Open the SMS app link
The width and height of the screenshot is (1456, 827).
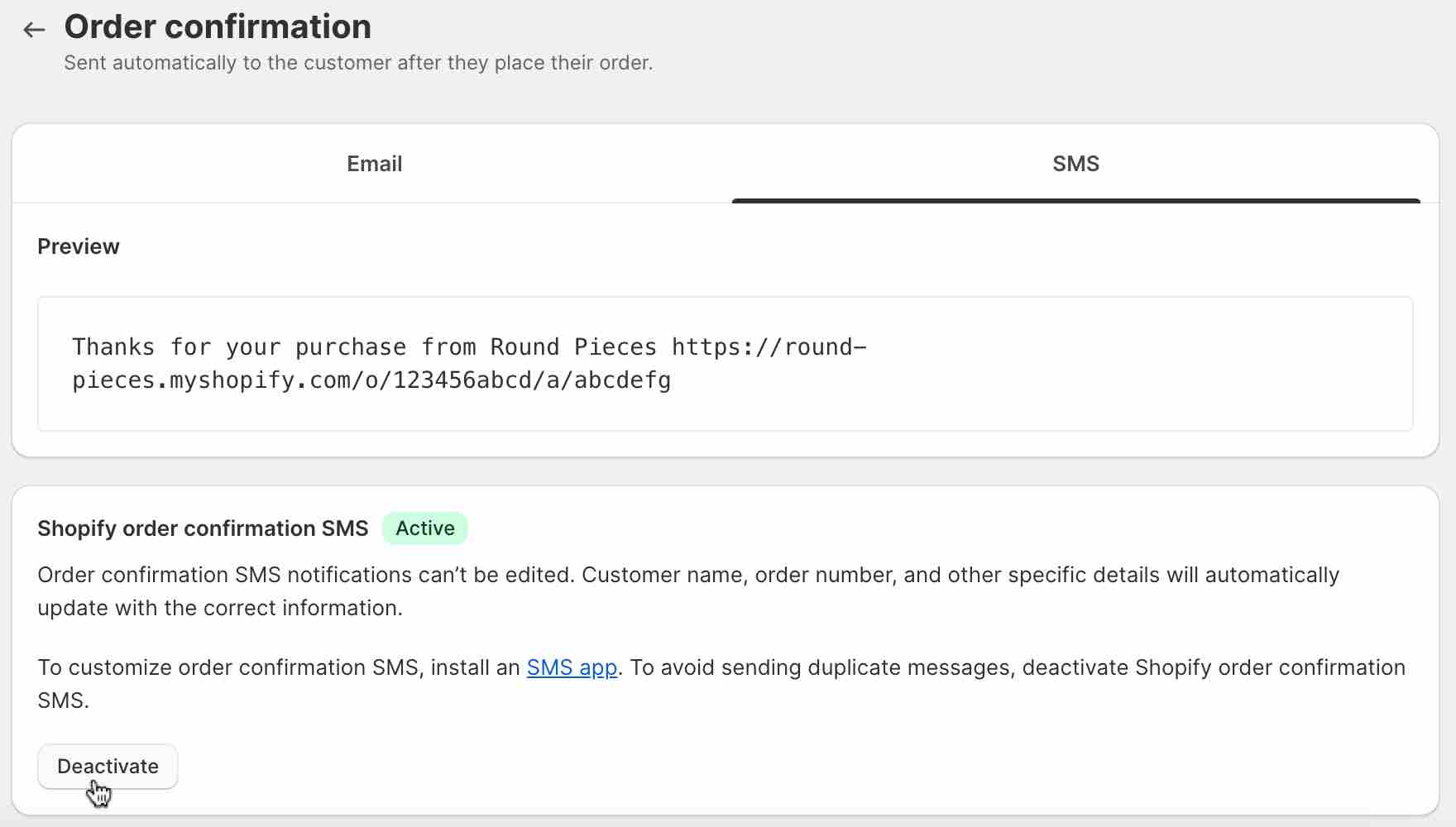[572, 667]
